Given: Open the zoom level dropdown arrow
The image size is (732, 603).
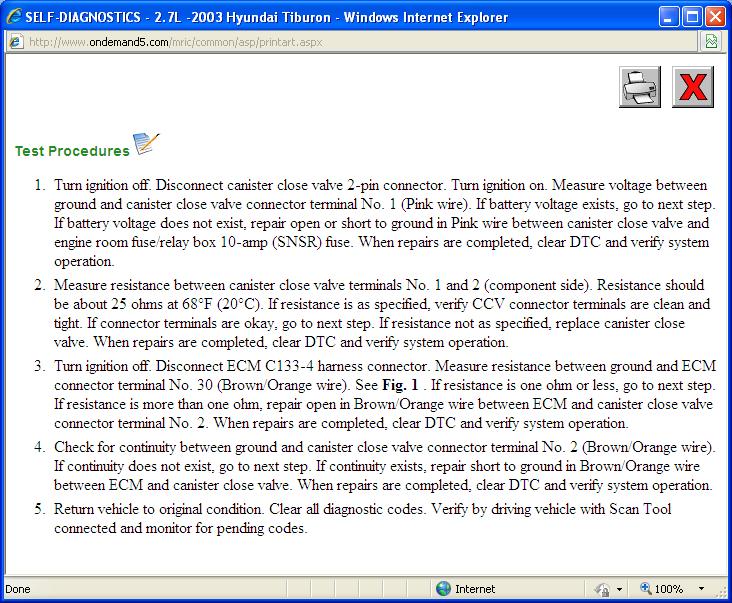Looking at the screenshot, I should click(701, 589).
